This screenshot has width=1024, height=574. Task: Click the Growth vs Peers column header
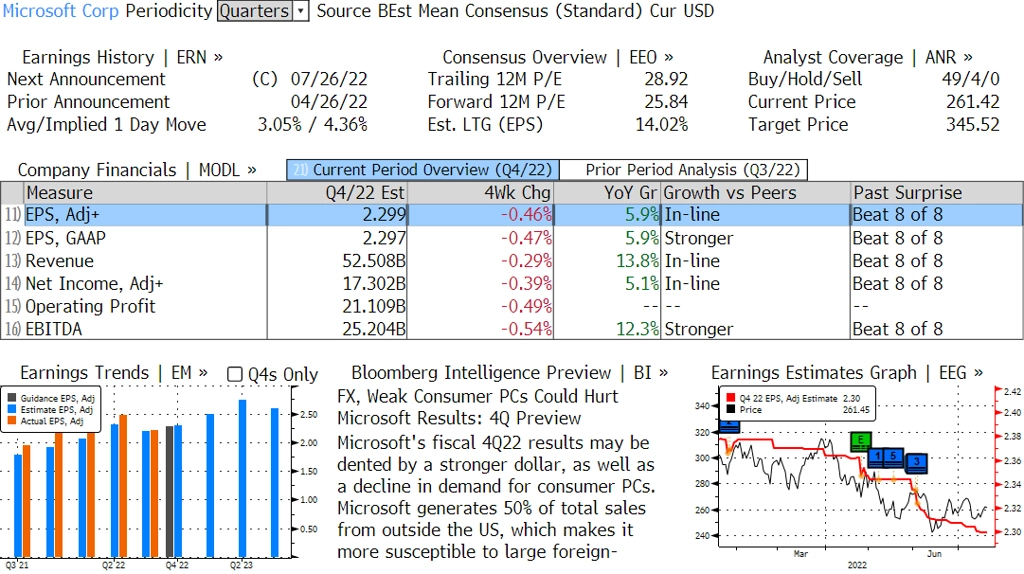tap(756, 193)
